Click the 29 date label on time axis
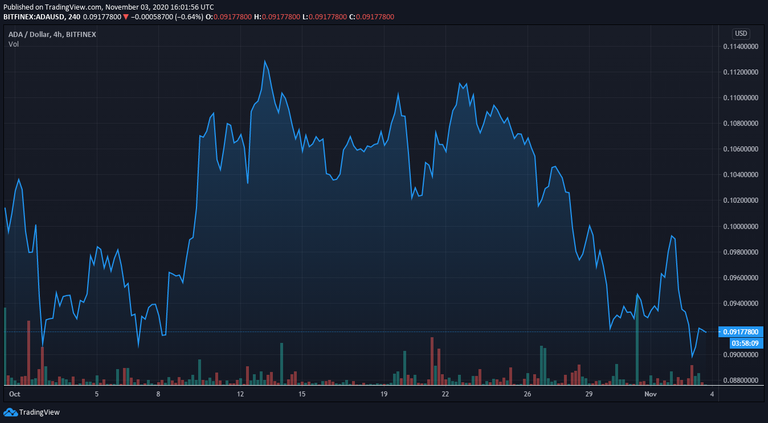The height and width of the screenshot is (423, 768). (589, 394)
